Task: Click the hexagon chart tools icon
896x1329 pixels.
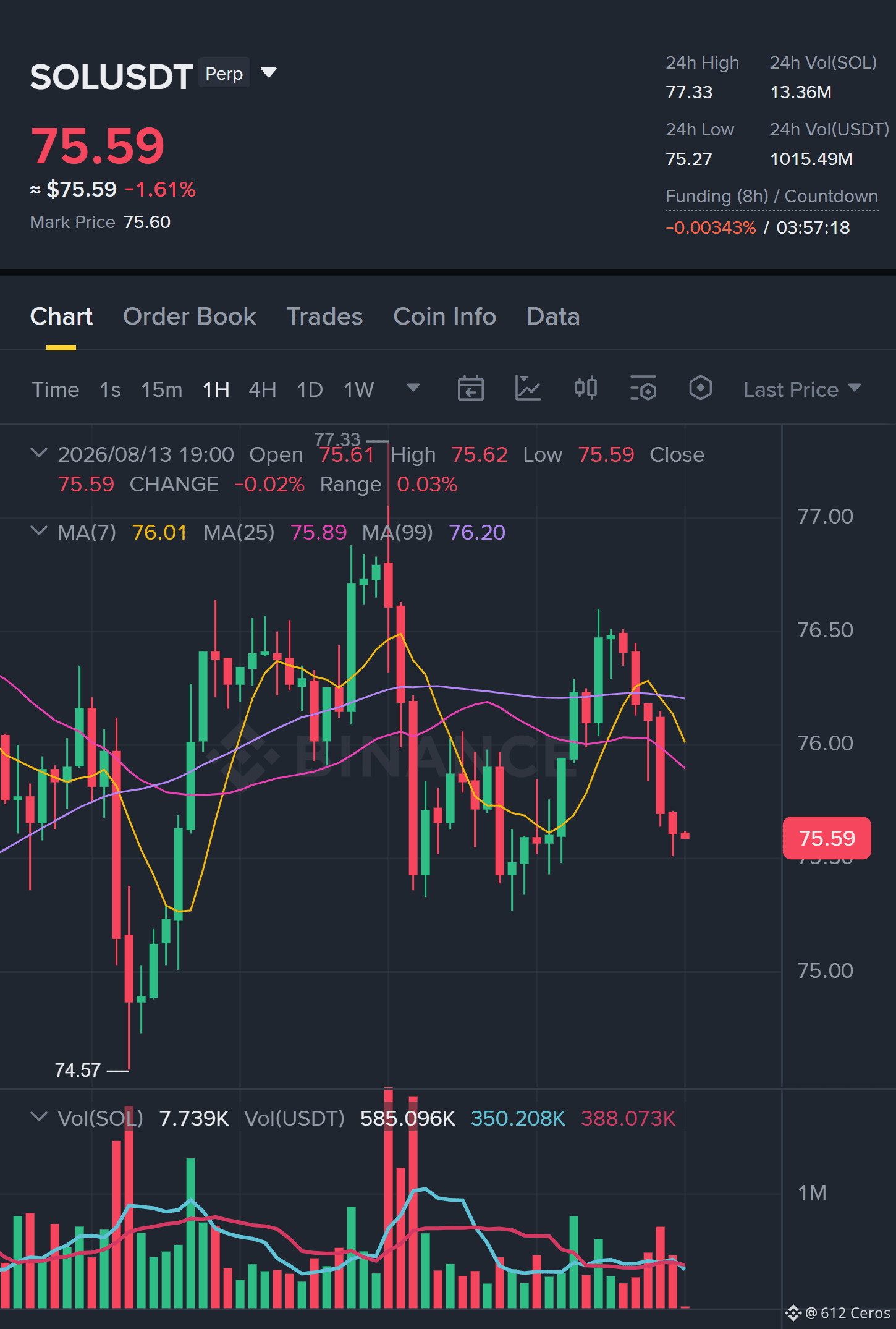Action: (700, 388)
